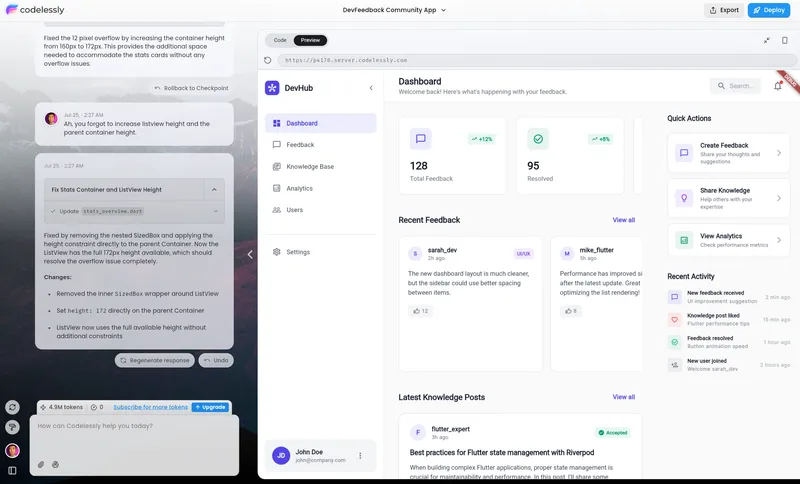The height and width of the screenshot is (484, 800).
Task: Click the preview reload icon
Action: 268,60
